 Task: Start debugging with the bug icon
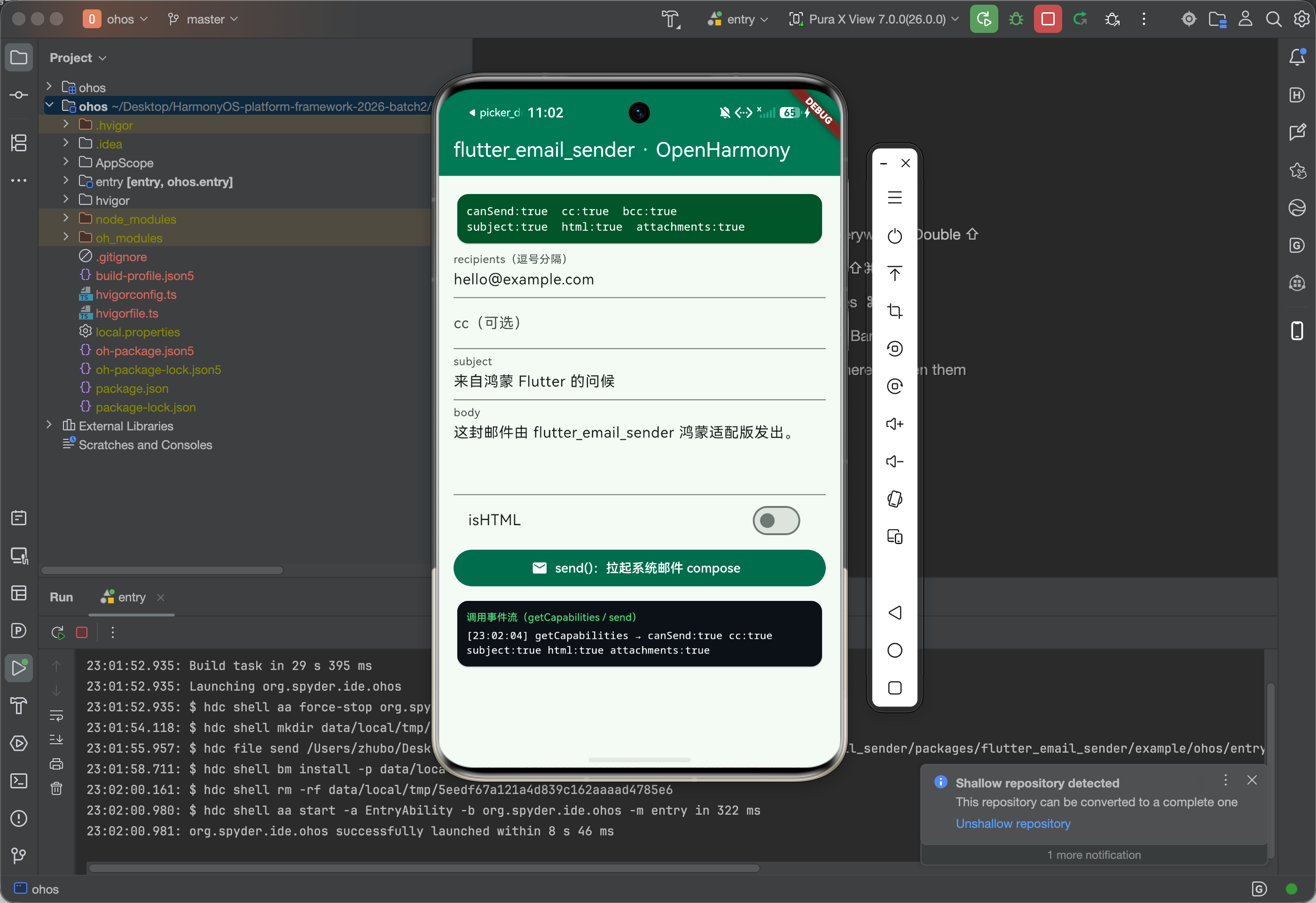(1016, 19)
